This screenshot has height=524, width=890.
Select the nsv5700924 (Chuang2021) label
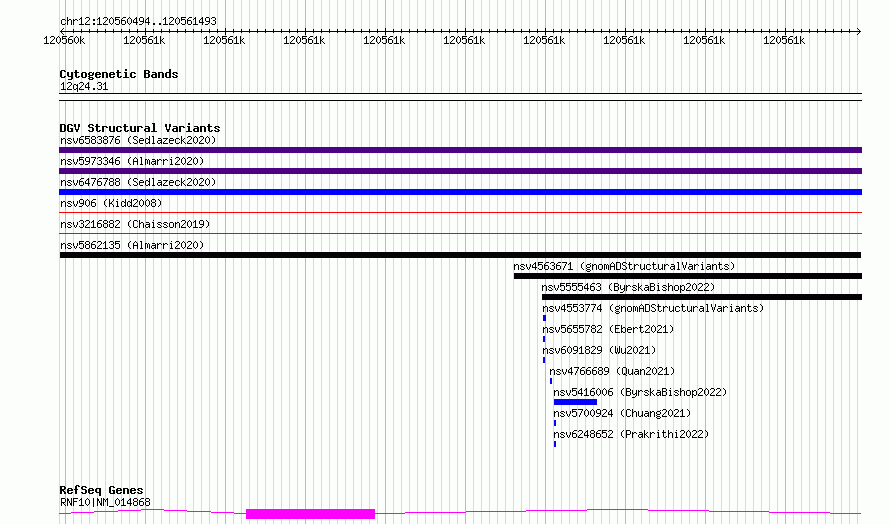[622, 413]
